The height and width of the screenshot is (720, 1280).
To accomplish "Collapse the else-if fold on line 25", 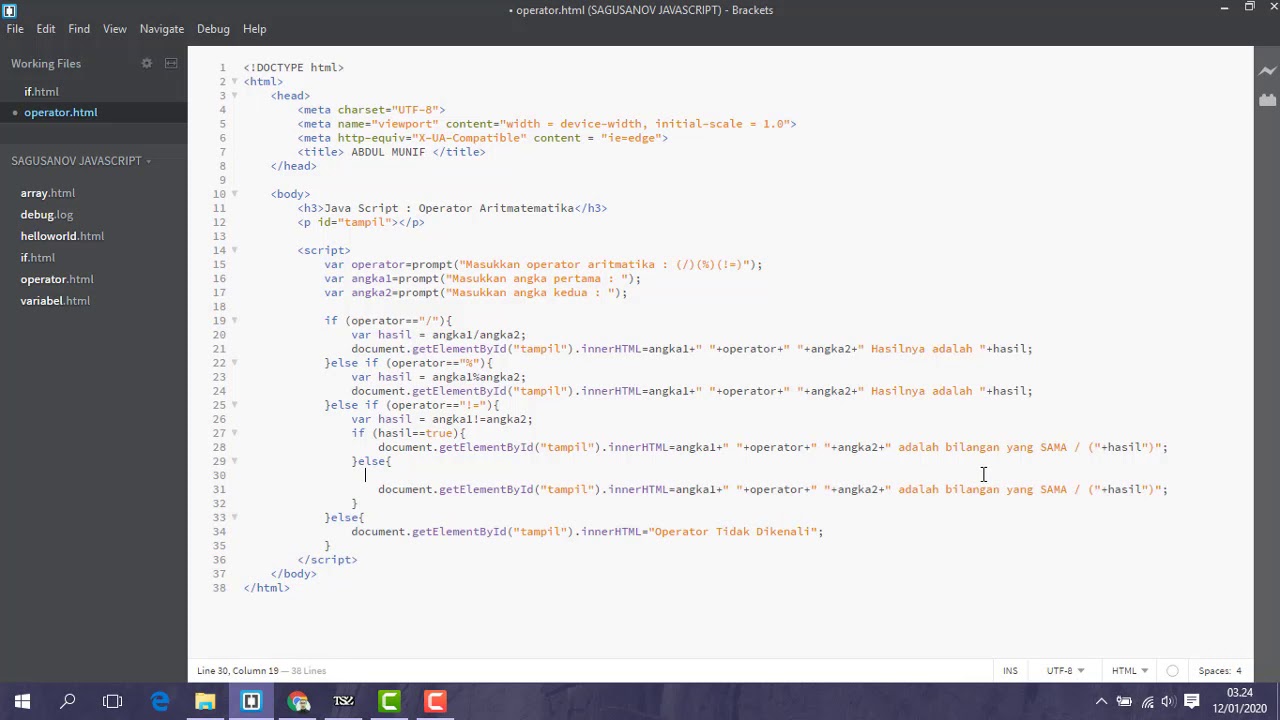I will (x=235, y=404).
